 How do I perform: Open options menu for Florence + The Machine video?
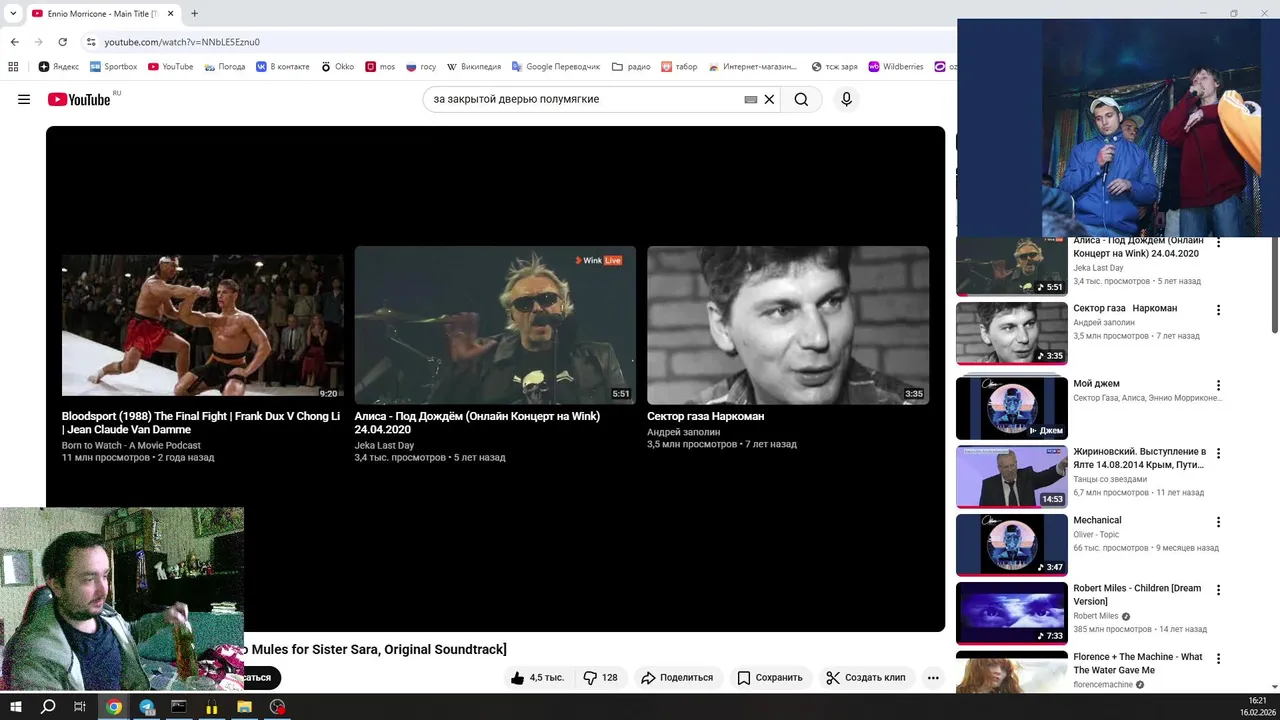click(1218, 658)
